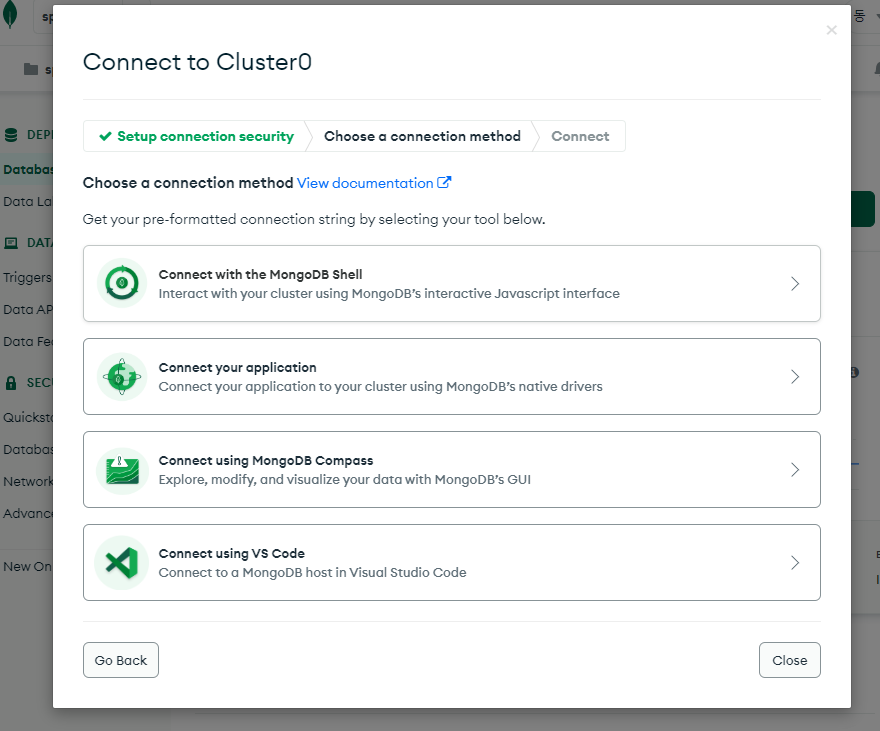The width and height of the screenshot is (880, 731).
Task: Click the green checkmark in Setup connection security
Action: 105,136
